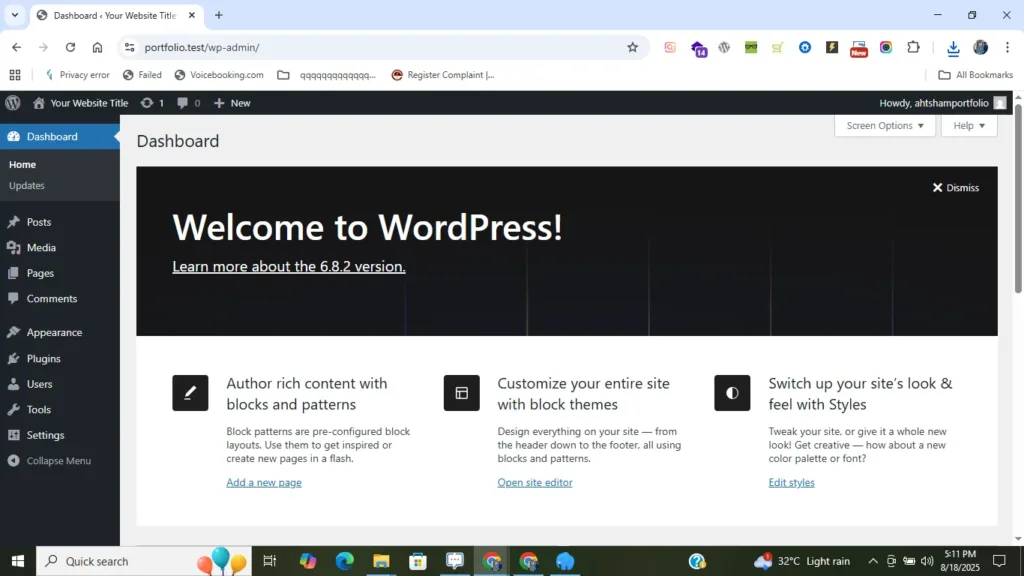This screenshot has width=1024, height=576.
Task: Expand the Help dropdown tab
Action: [x=968, y=126]
